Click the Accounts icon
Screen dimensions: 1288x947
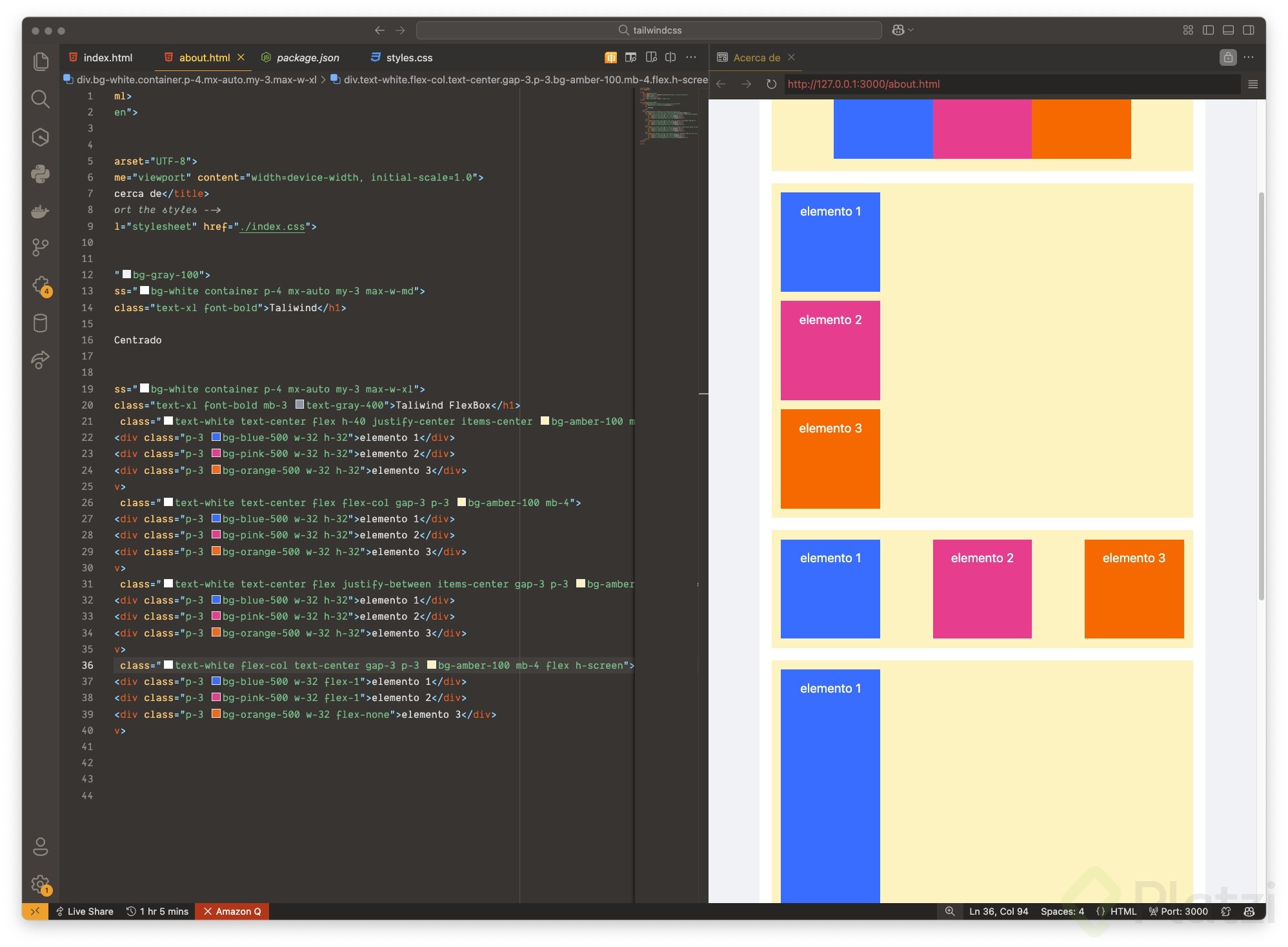[41, 846]
